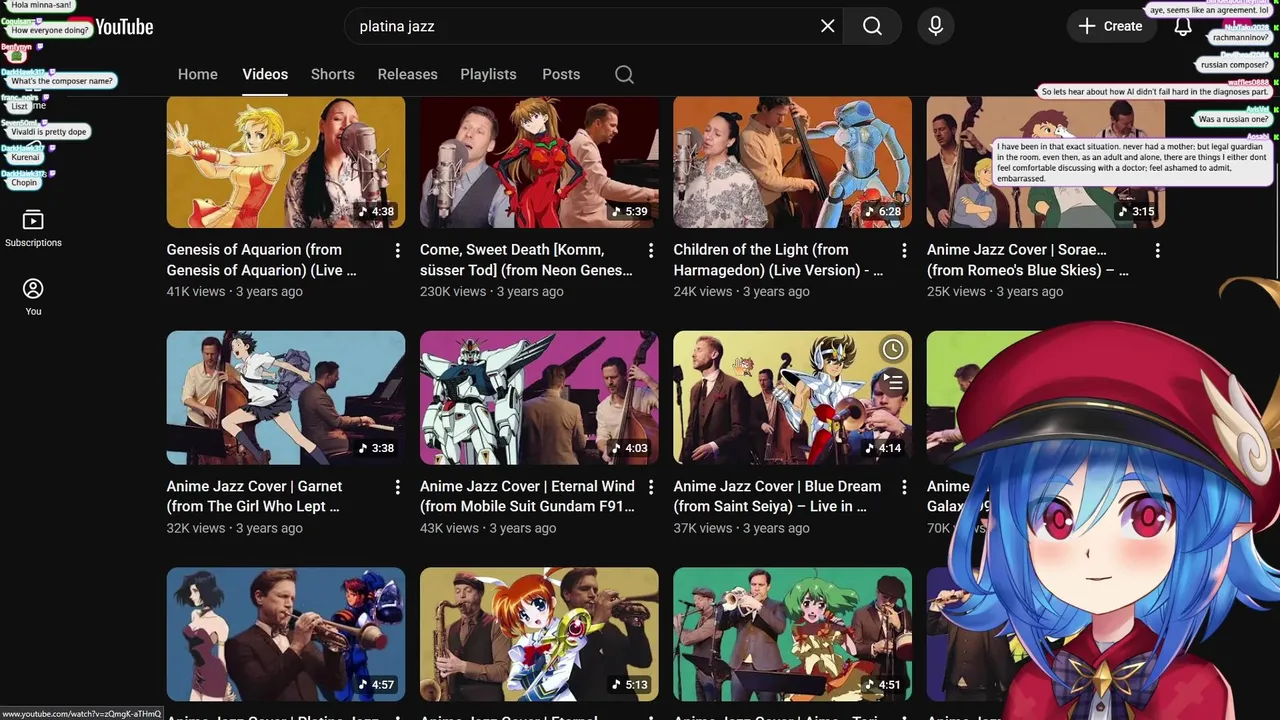
Task: Open the You sidebar icon
Action: coord(33,297)
